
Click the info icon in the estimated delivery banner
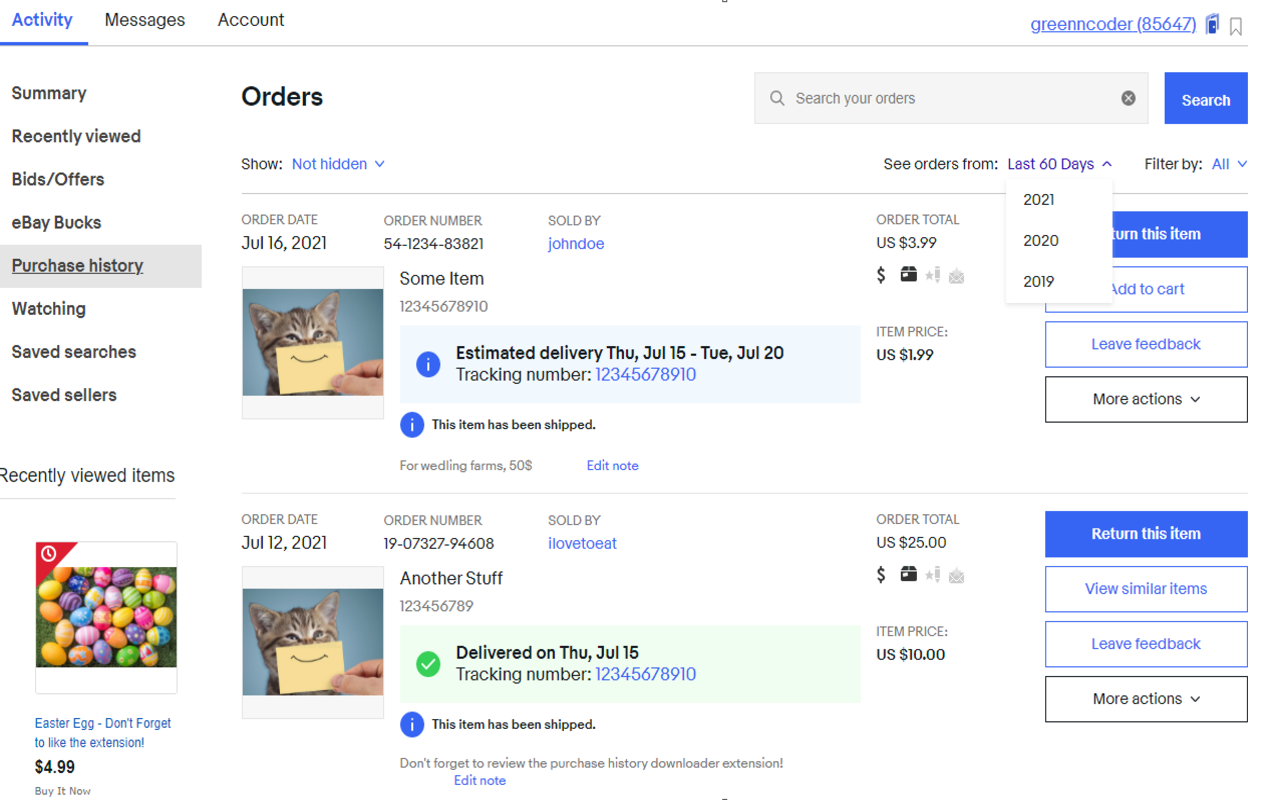(427, 364)
